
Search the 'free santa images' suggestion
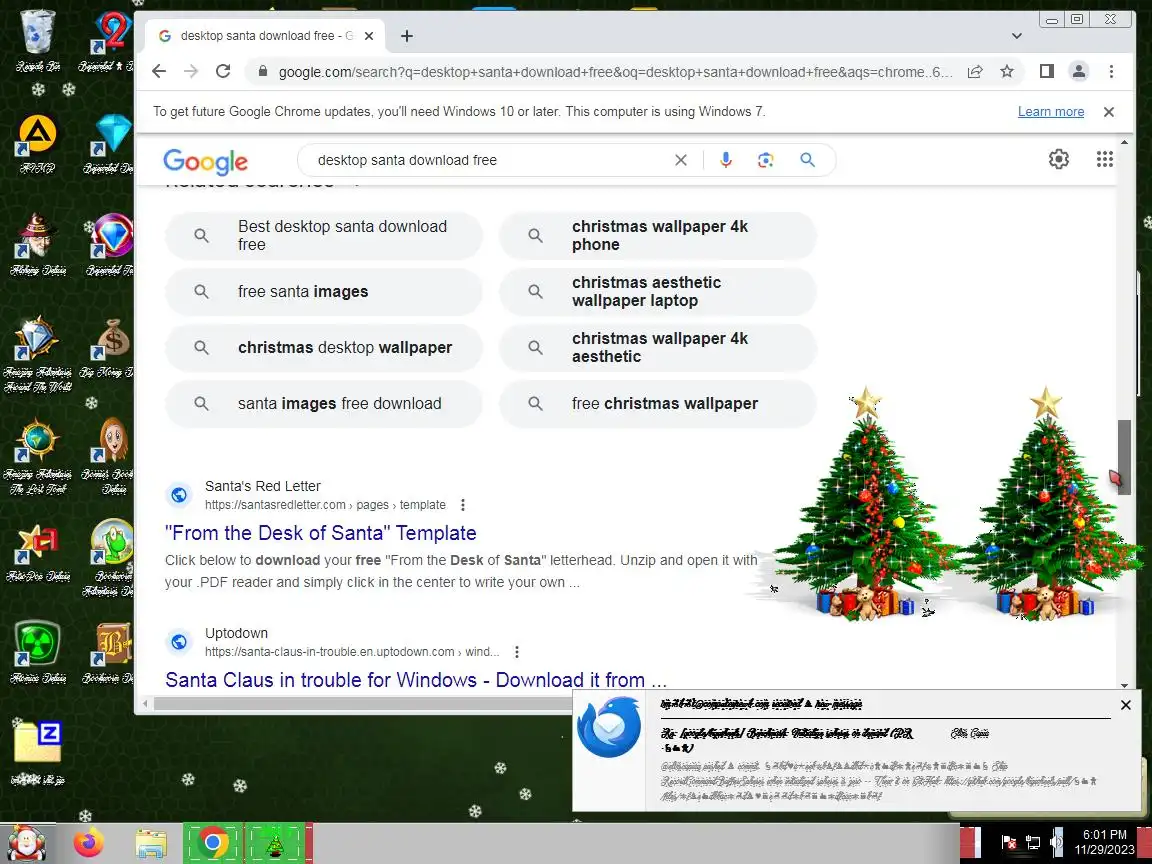pyautogui.click(x=324, y=292)
